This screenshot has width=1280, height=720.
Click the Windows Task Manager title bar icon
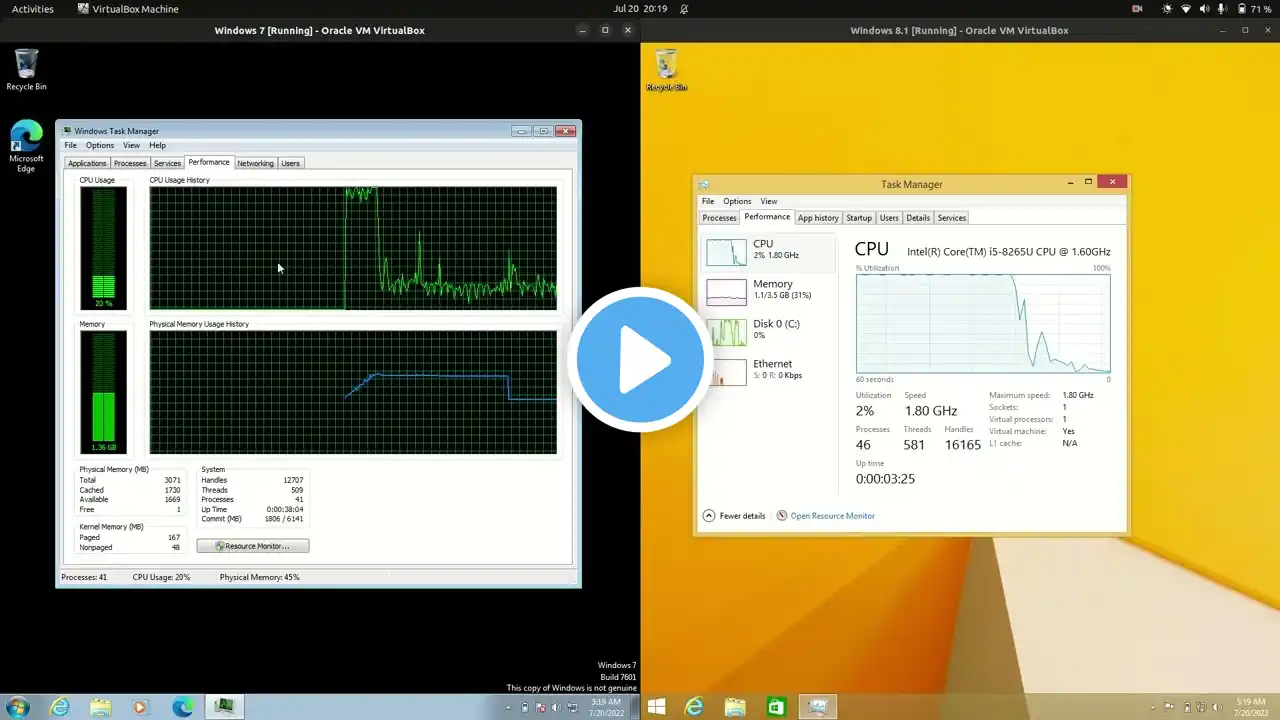(66, 131)
